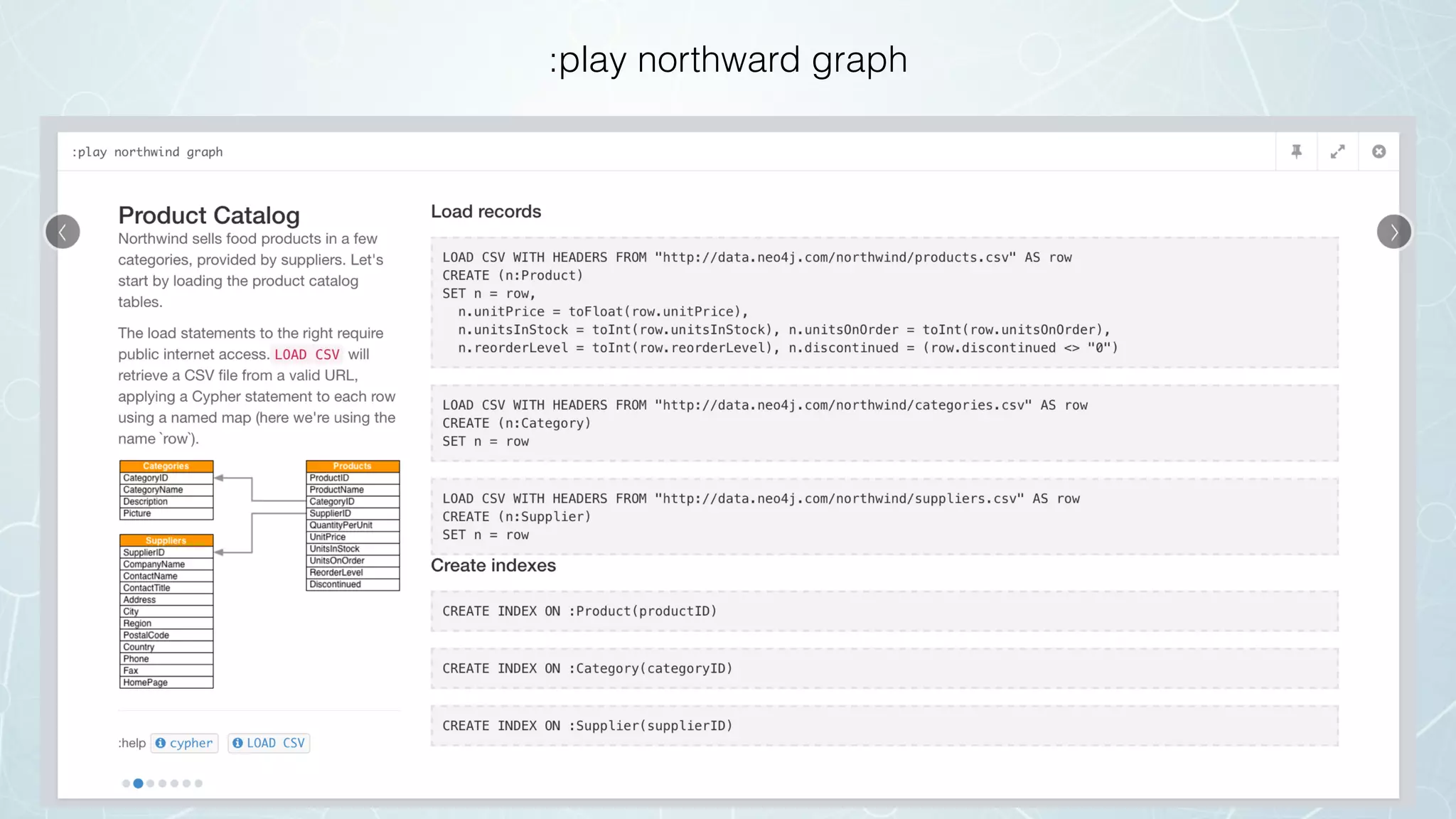Click the info icon beside LOAD CSV

click(237, 743)
